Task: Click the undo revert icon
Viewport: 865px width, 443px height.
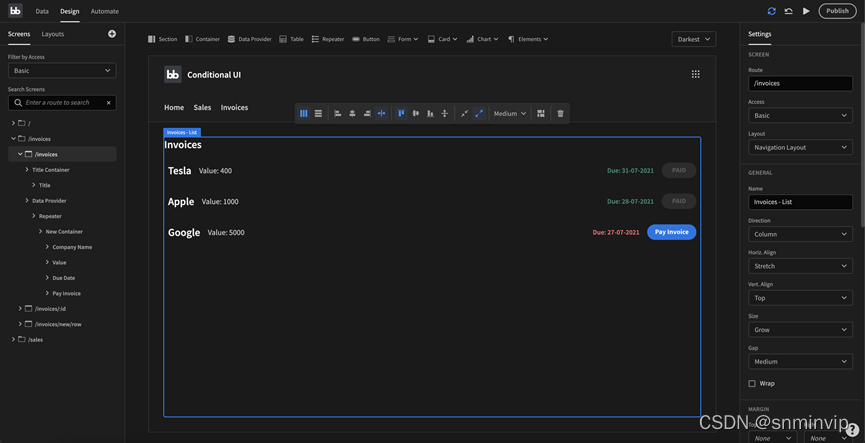Action: pos(789,11)
